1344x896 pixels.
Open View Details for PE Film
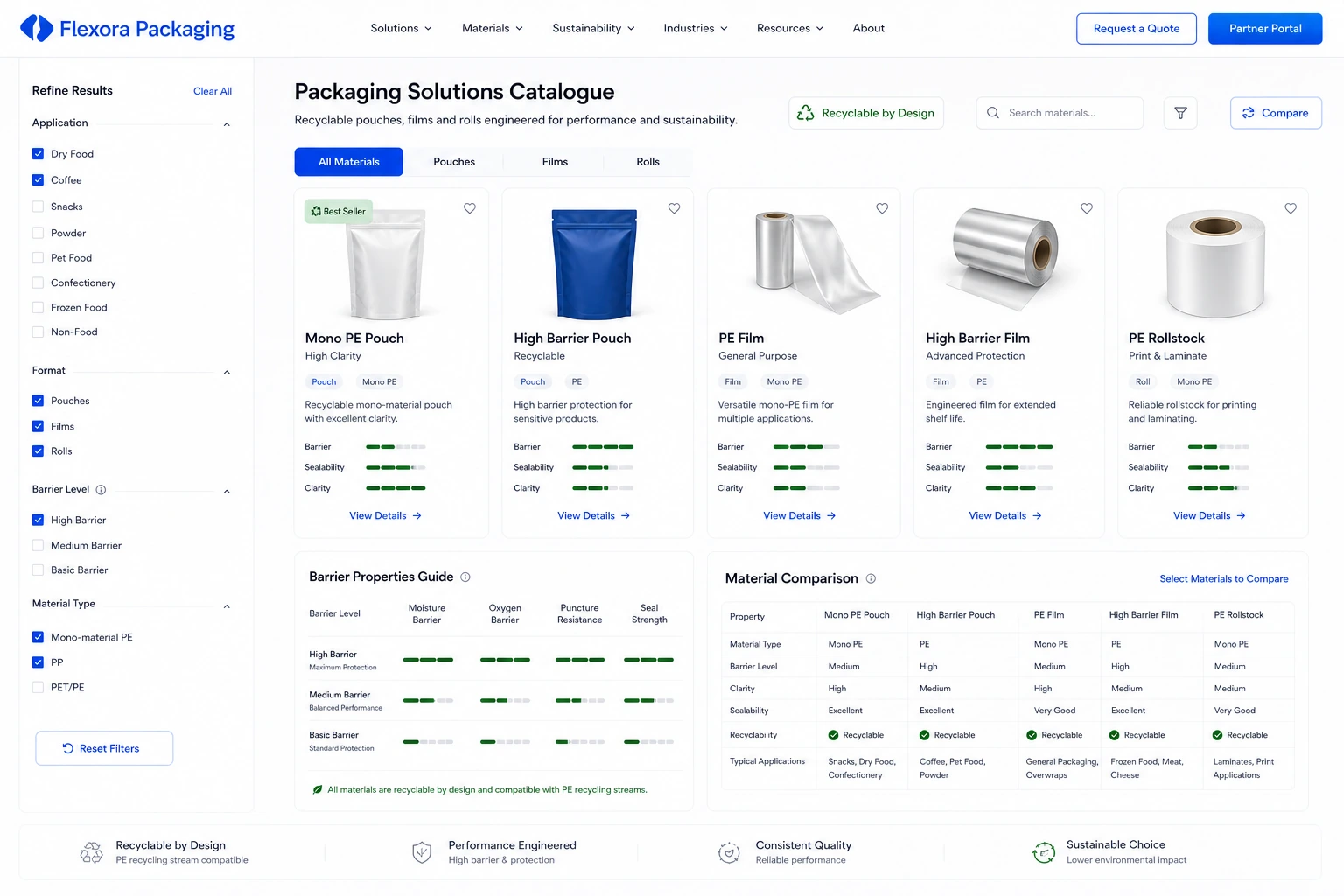click(799, 515)
